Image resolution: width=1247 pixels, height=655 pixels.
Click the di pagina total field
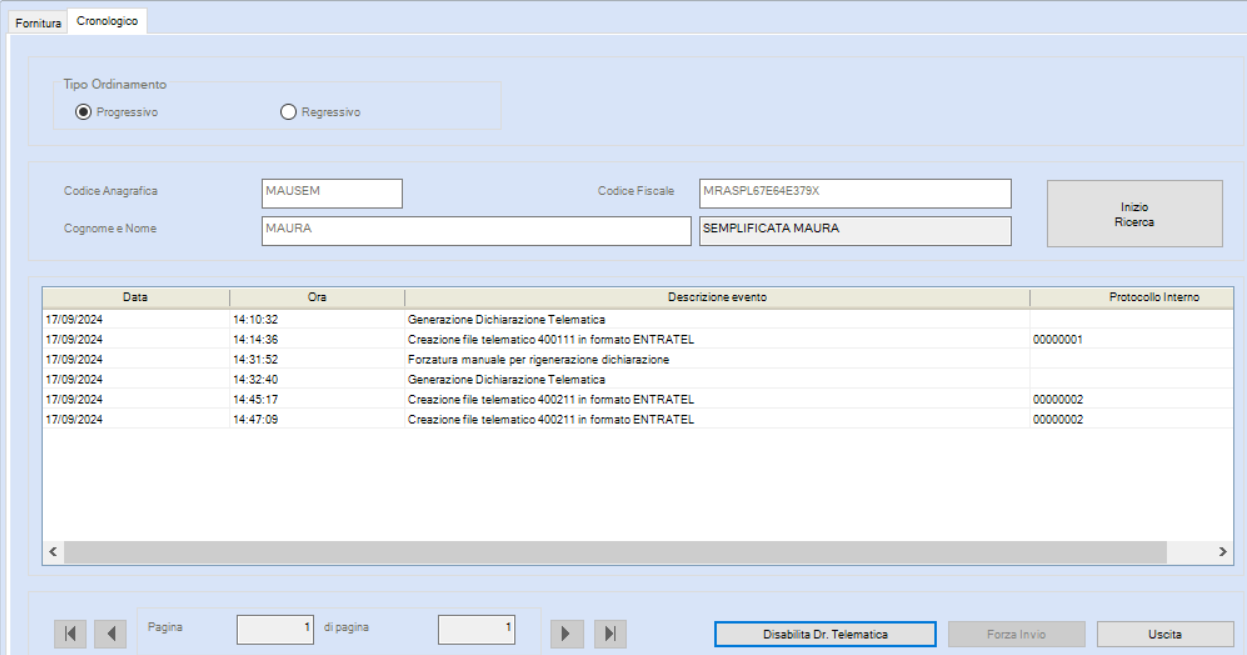tap(477, 629)
